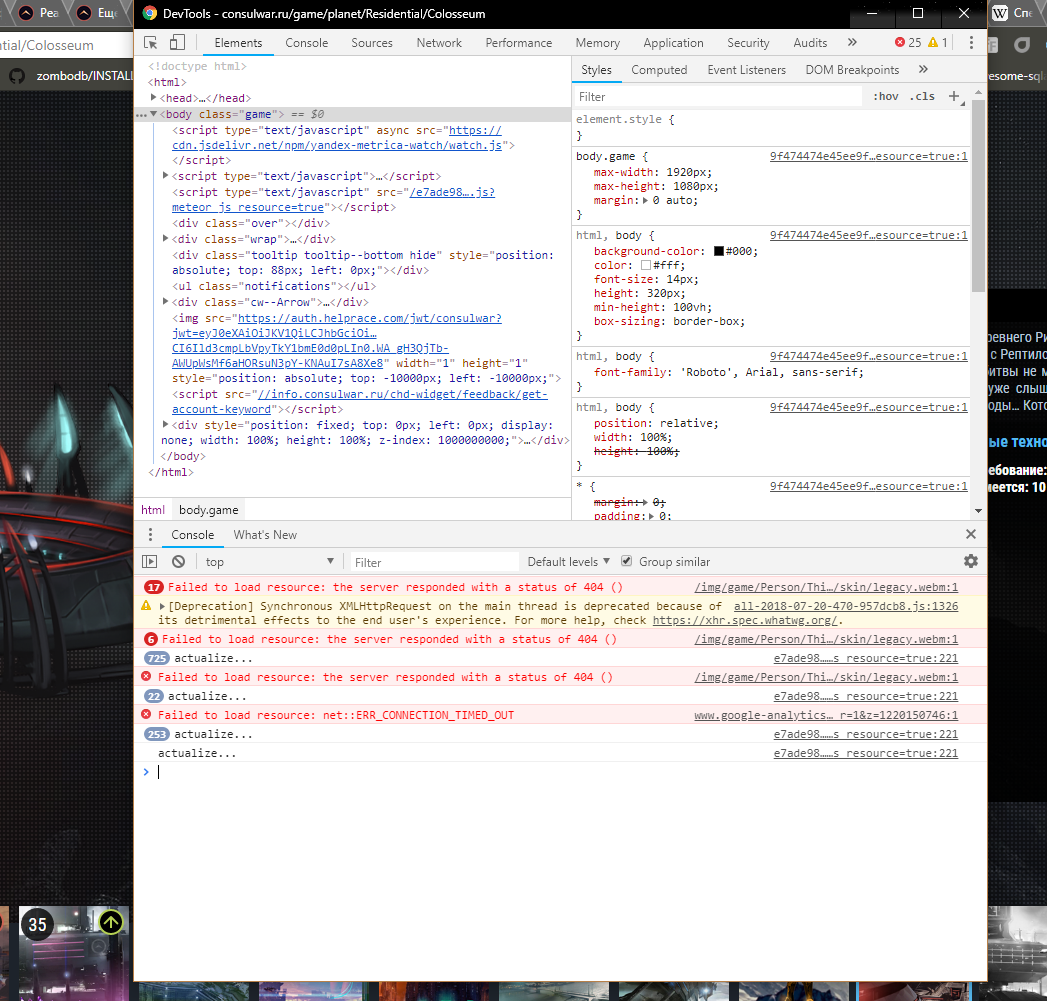Expand the head element node
Screen dimensions: 1047x1001
point(154,98)
